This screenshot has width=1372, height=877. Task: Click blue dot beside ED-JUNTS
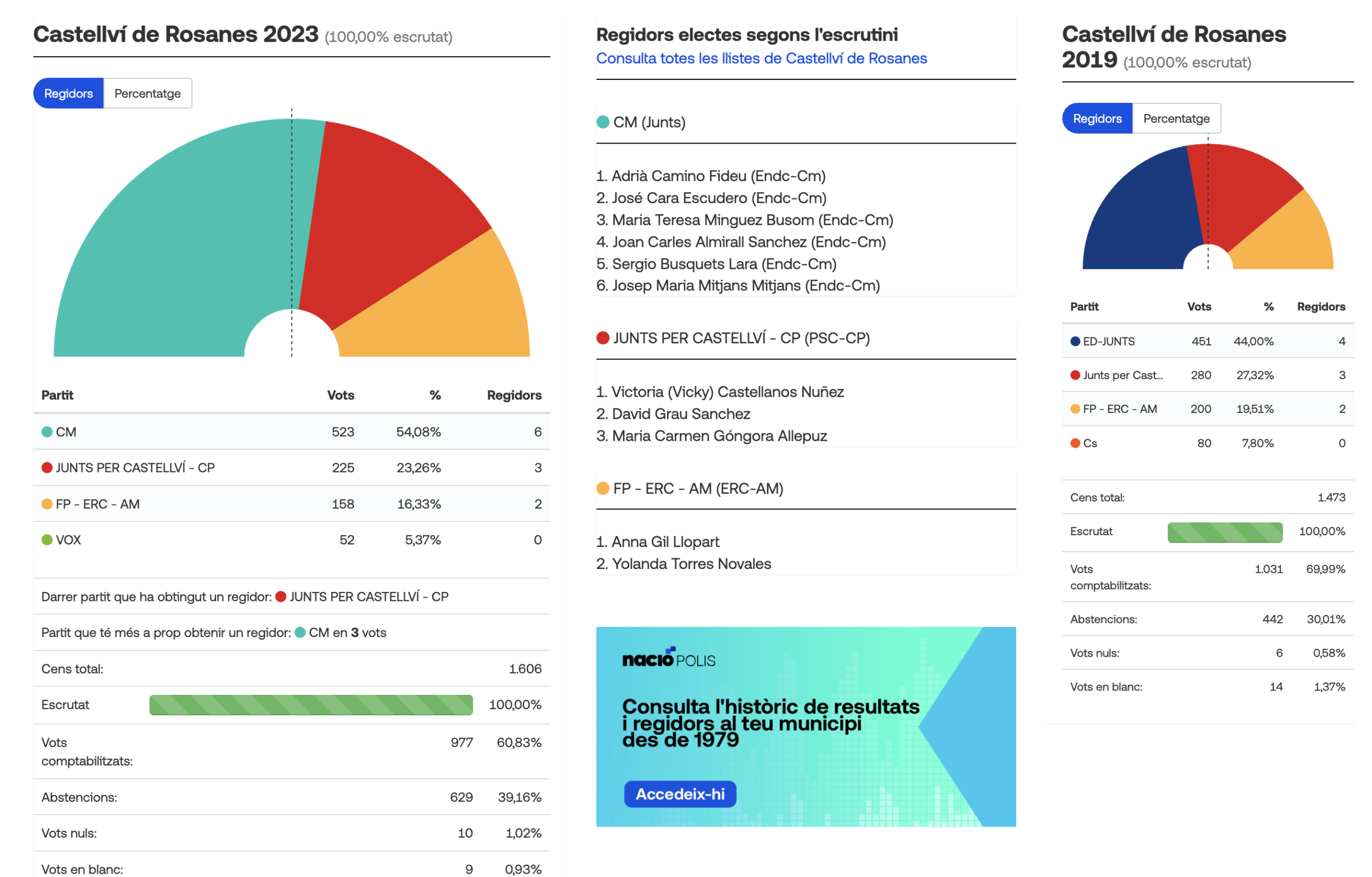[x=1075, y=341]
